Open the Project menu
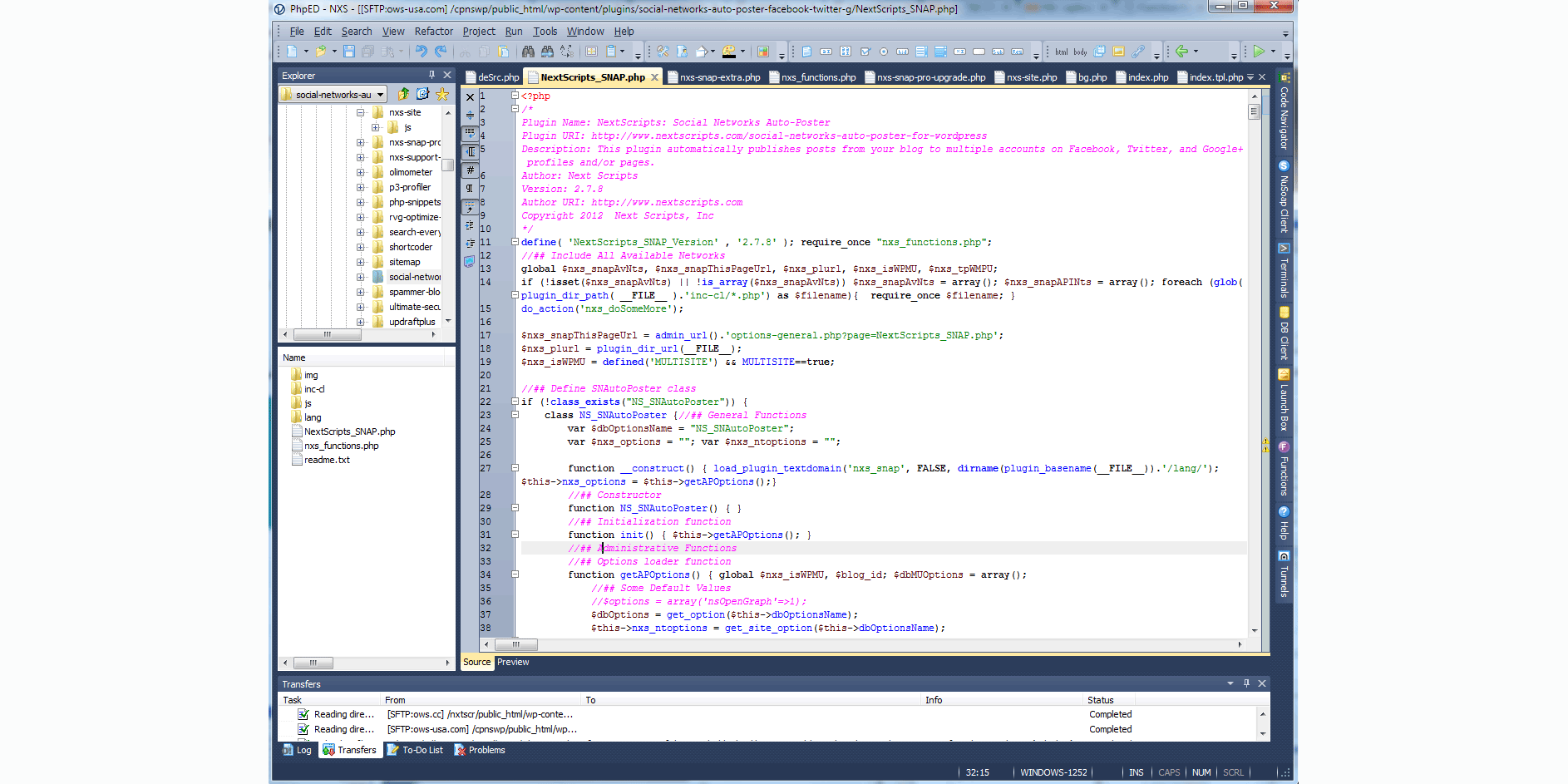The width and height of the screenshot is (1568, 784). click(x=479, y=32)
